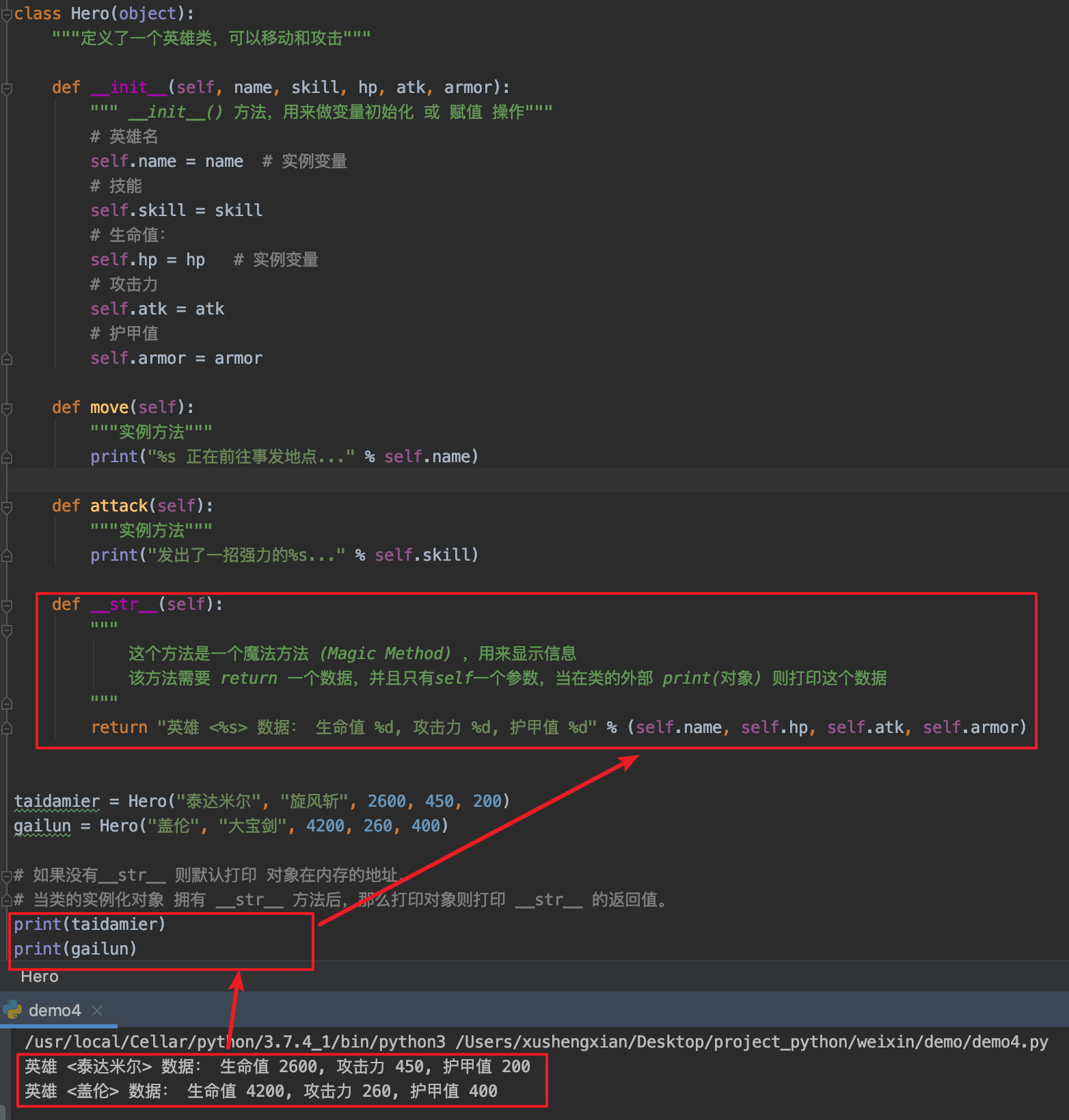This screenshot has height=1120, width=1069.
Task: Collapse the class Hero fold marker
Action: click(6, 14)
